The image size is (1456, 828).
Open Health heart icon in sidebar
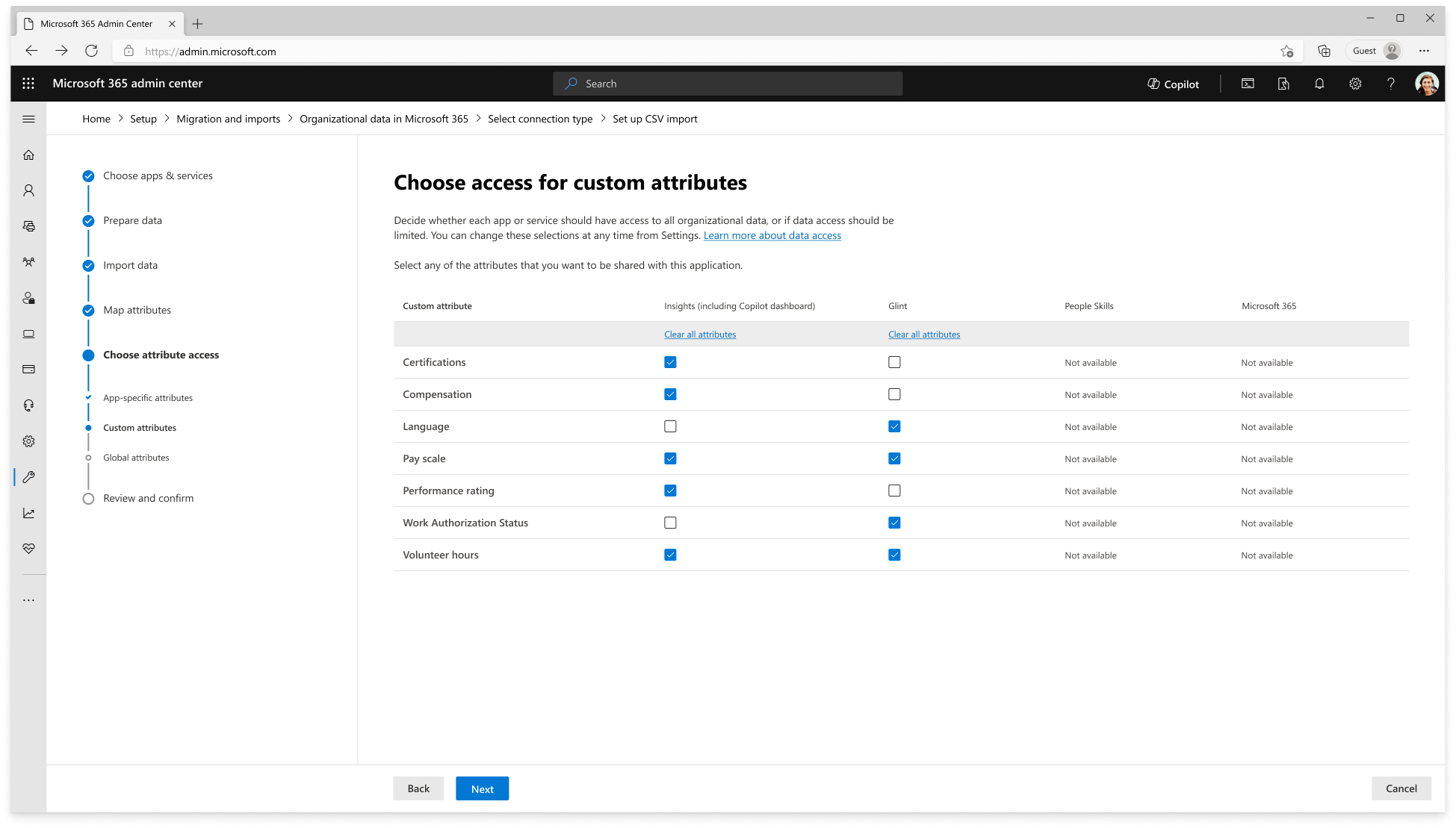coord(28,549)
